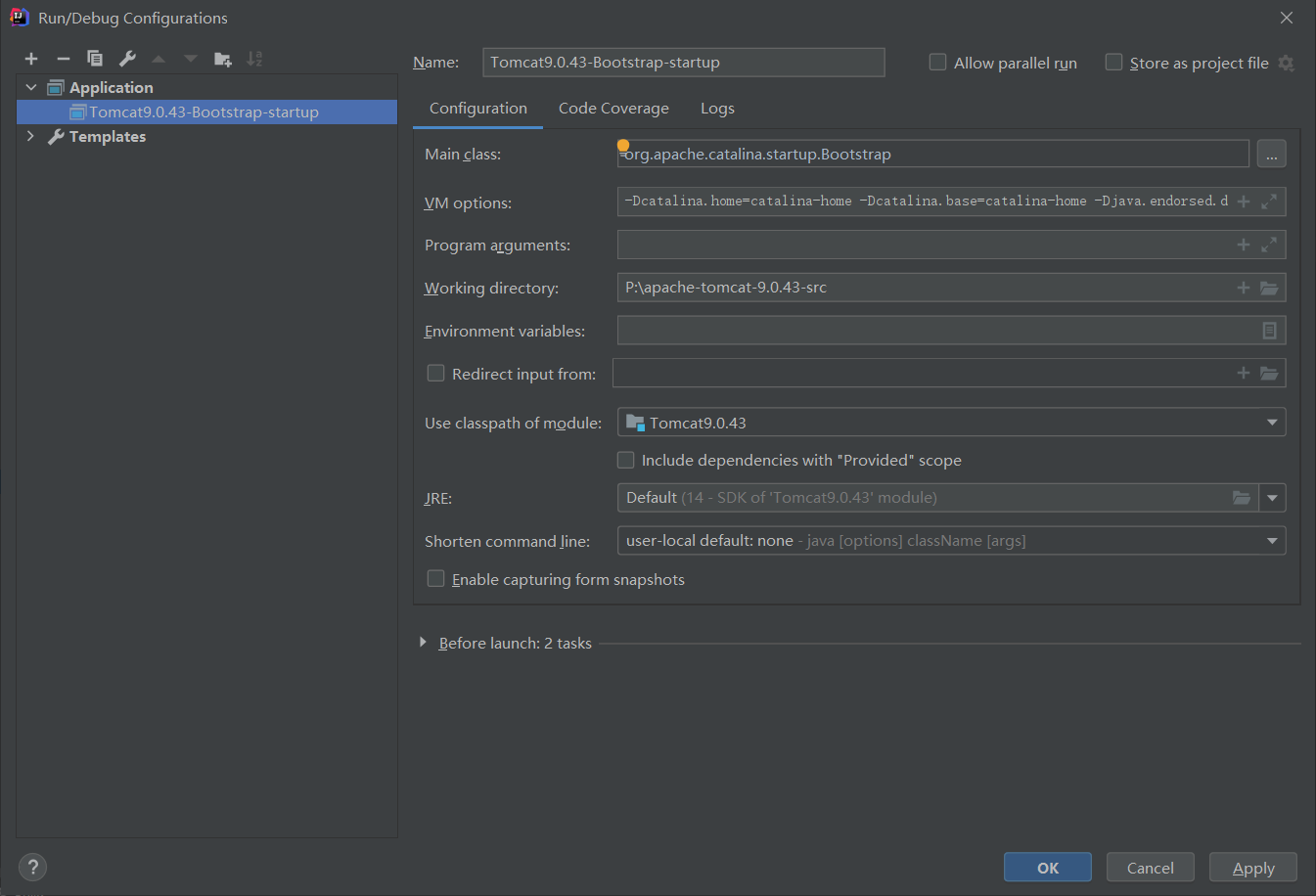Viewport: 1316px width, 896px height.
Task: Enable Allow parallel run checkbox
Action: tap(937, 63)
